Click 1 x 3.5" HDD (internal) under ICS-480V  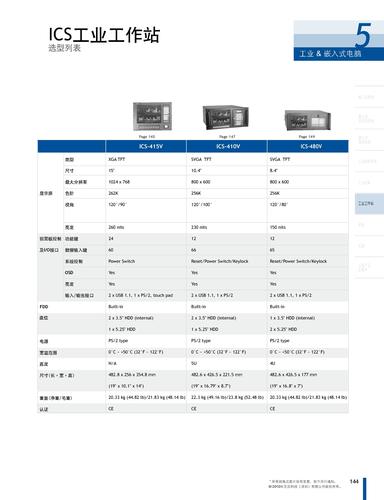click(292, 318)
